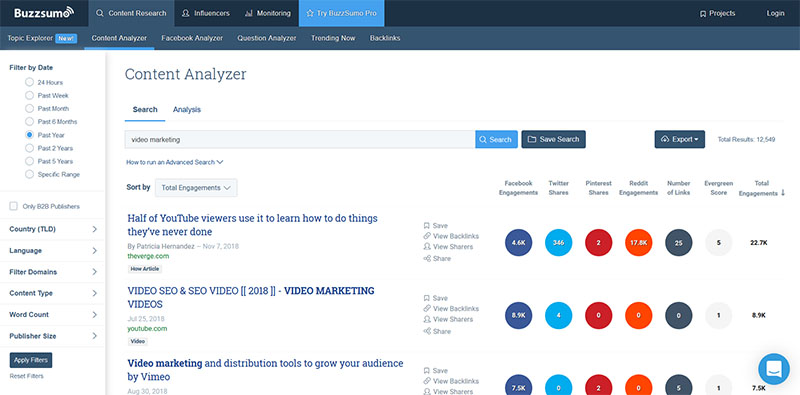Click the blue Search button
The width and height of the screenshot is (800, 395).
coord(496,139)
